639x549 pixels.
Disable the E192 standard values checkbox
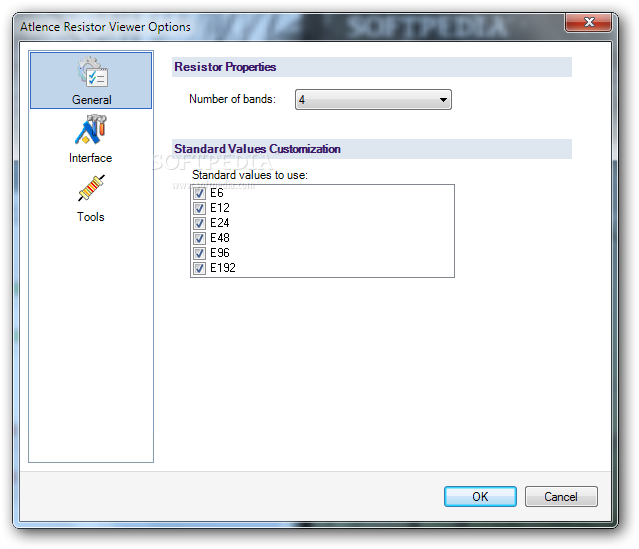coord(199,268)
